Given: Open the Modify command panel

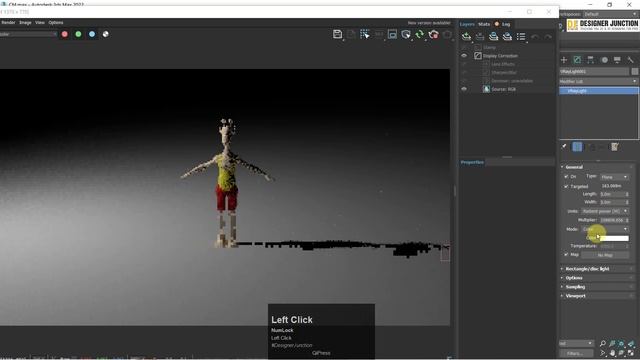Looking at the screenshot, I should pos(577,60).
